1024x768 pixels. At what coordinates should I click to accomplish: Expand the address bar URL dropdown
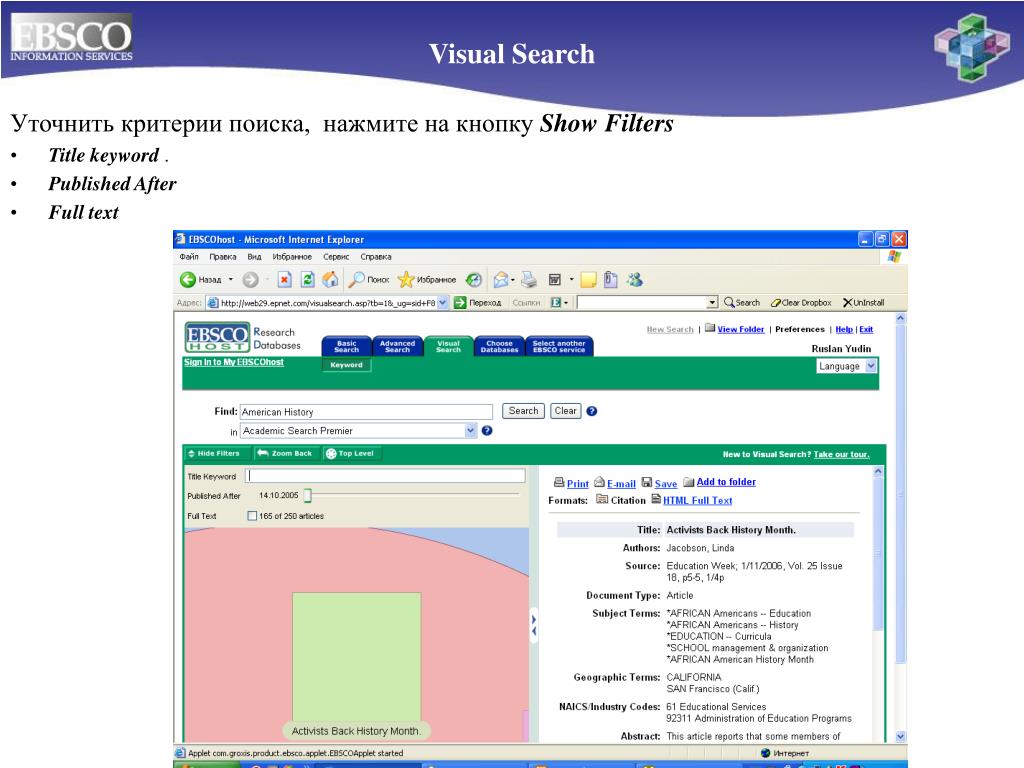[443, 302]
